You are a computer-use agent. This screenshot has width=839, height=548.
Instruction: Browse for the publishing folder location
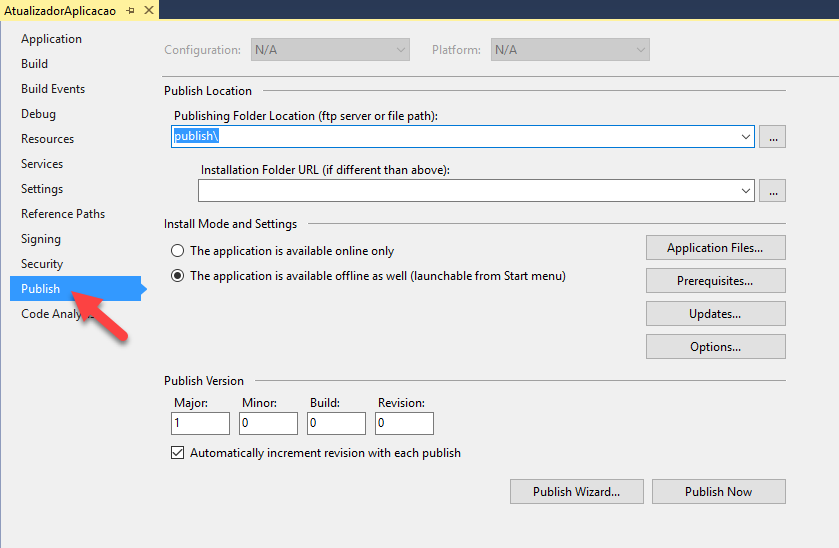(773, 137)
